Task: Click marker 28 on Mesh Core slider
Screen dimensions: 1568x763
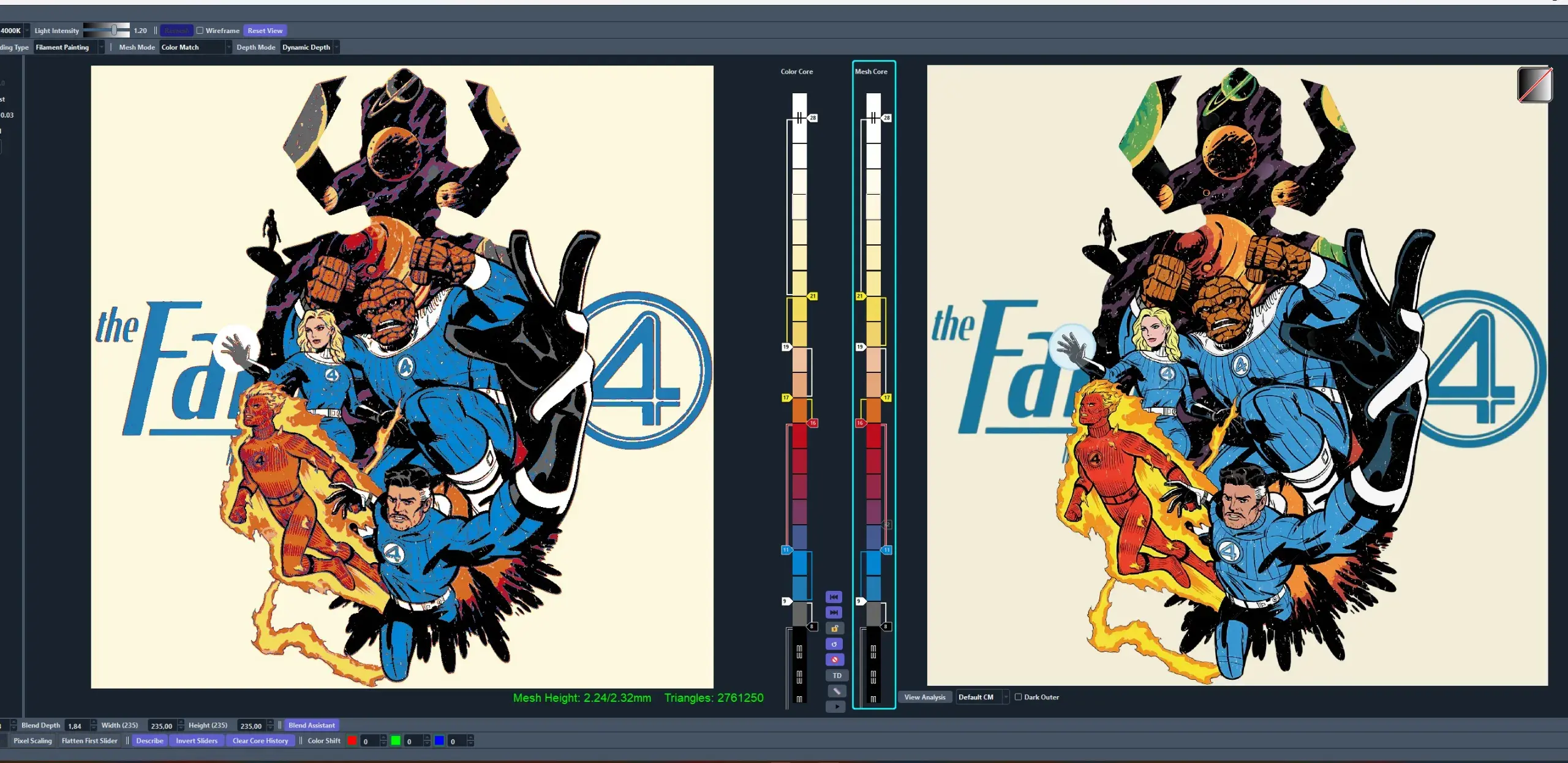Action: (886, 118)
